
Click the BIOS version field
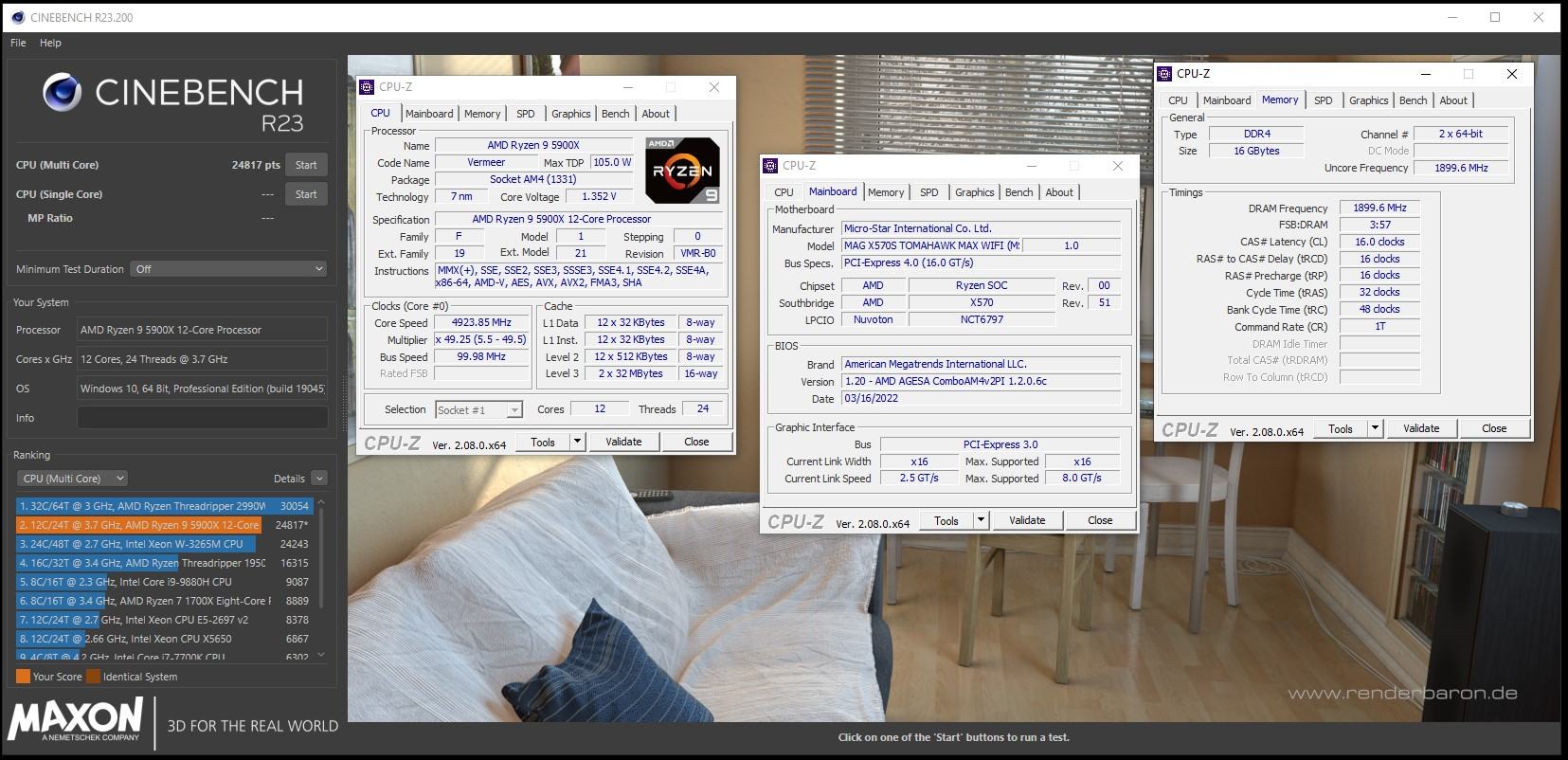tap(981, 381)
